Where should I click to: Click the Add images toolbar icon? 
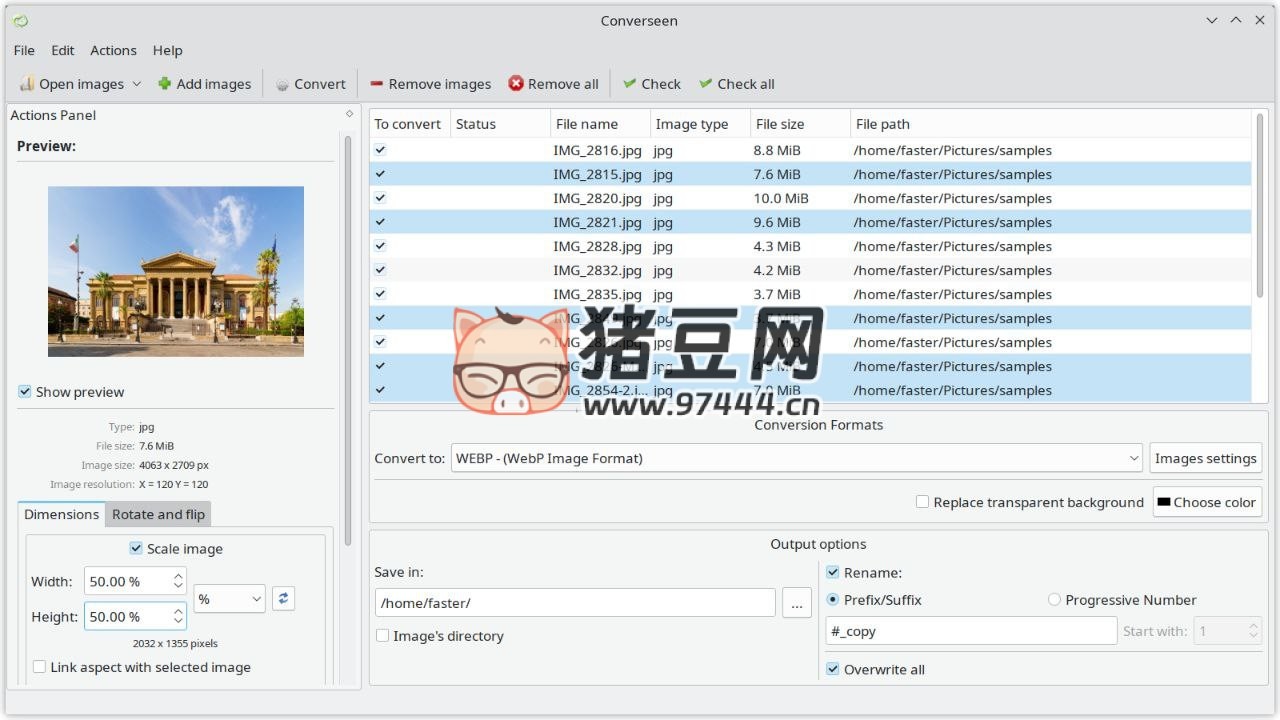click(x=165, y=84)
